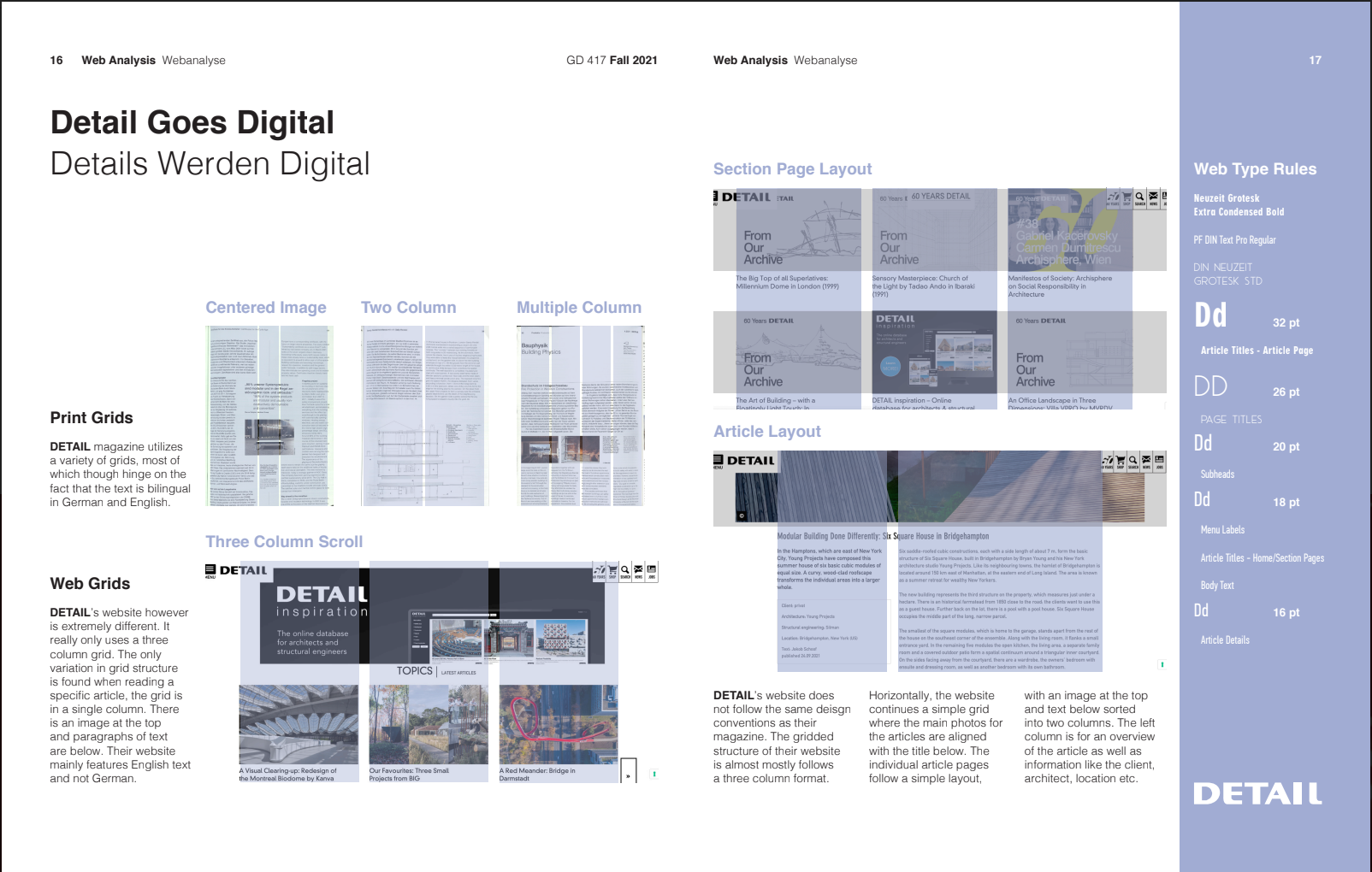The width and height of the screenshot is (1372, 872).
Task: Select the LATEST ARTICLES tab in website mockup
Action: coord(458,673)
